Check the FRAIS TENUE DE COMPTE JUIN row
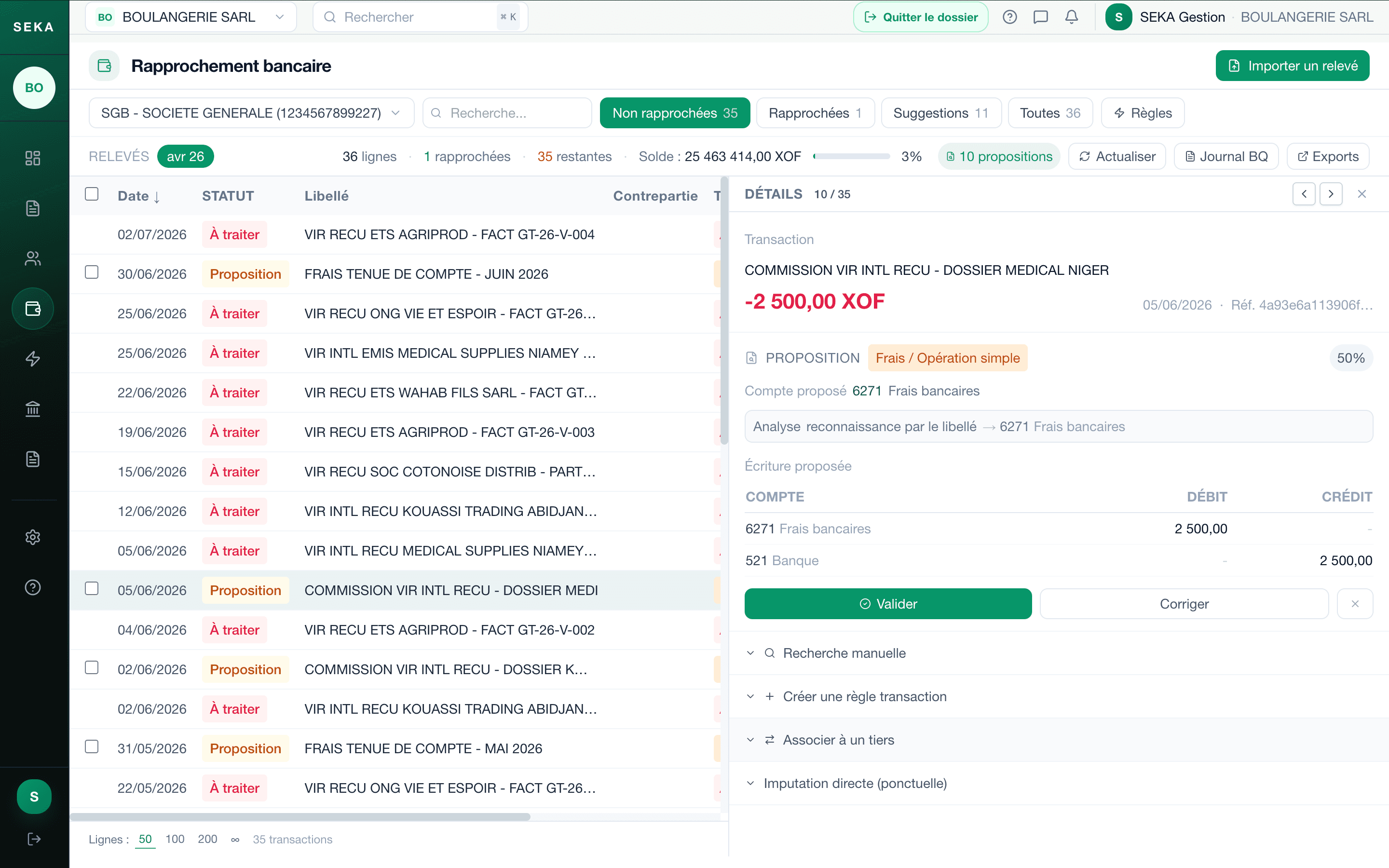The width and height of the screenshot is (1389, 868). pyautogui.click(x=92, y=272)
